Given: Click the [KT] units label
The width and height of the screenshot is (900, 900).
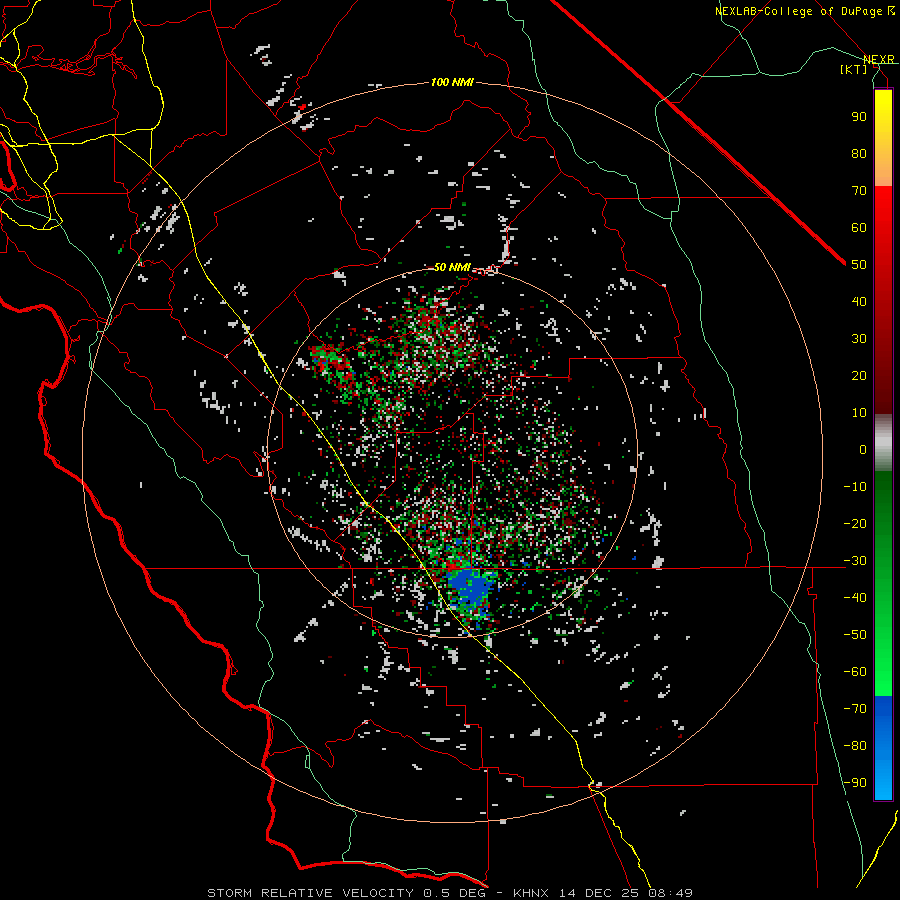Looking at the screenshot, I should [854, 69].
